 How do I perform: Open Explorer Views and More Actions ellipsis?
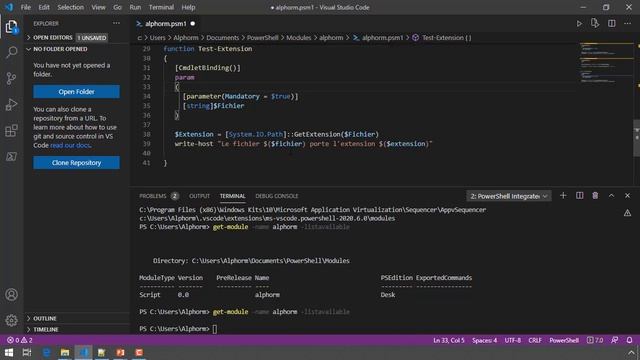pyautogui.click(x=116, y=23)
